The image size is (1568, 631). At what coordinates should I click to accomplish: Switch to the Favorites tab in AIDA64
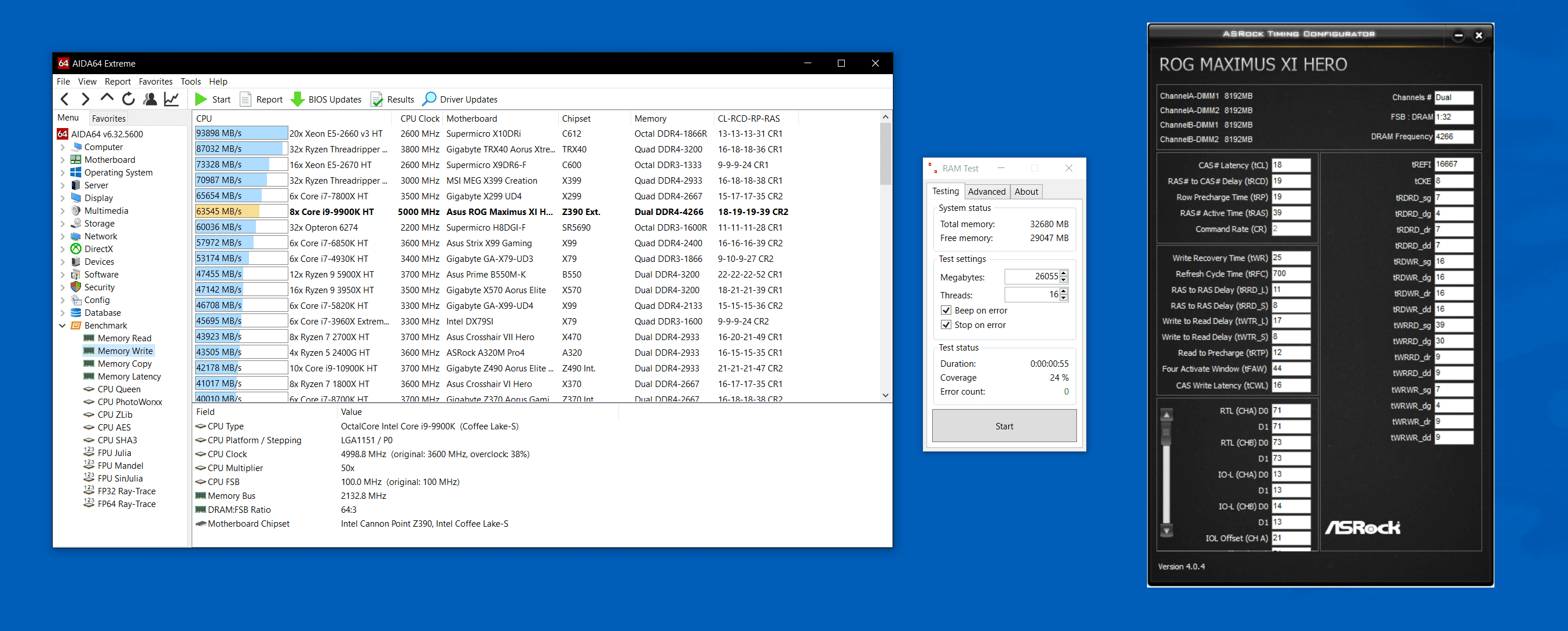point(108,118)
